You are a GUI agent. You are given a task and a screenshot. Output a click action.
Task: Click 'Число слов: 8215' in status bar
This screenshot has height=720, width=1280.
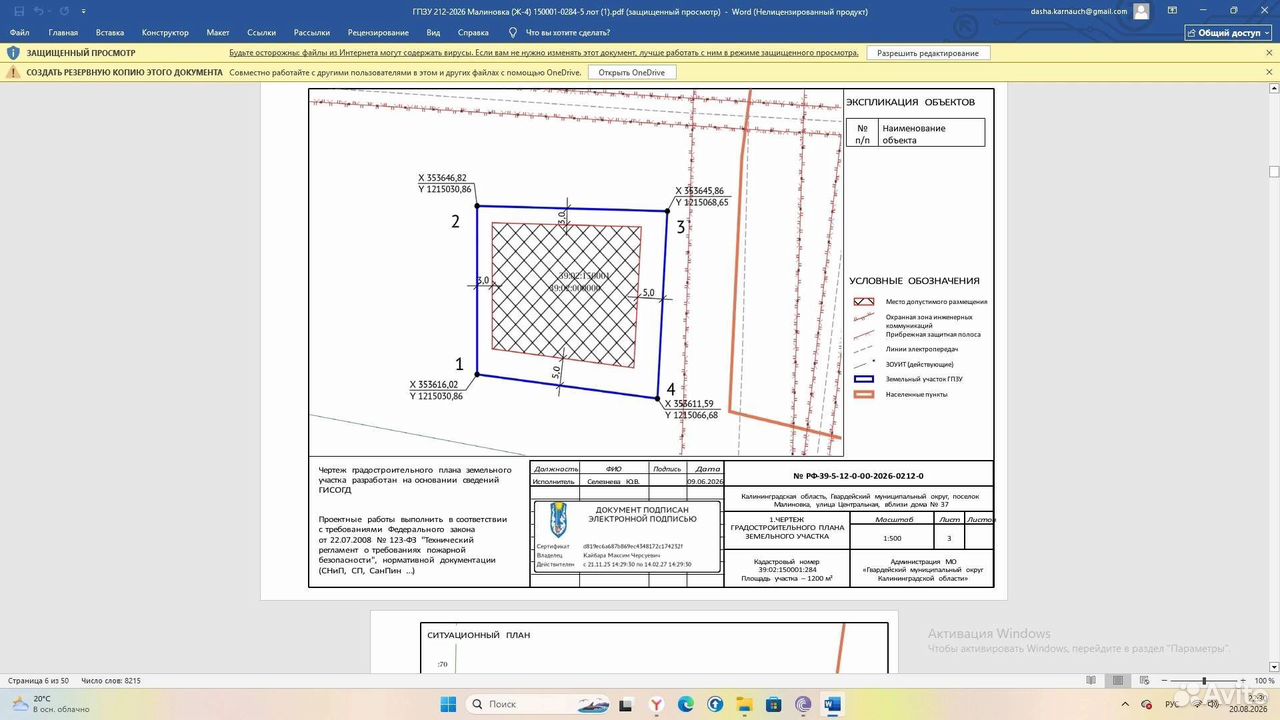(111, 681)
